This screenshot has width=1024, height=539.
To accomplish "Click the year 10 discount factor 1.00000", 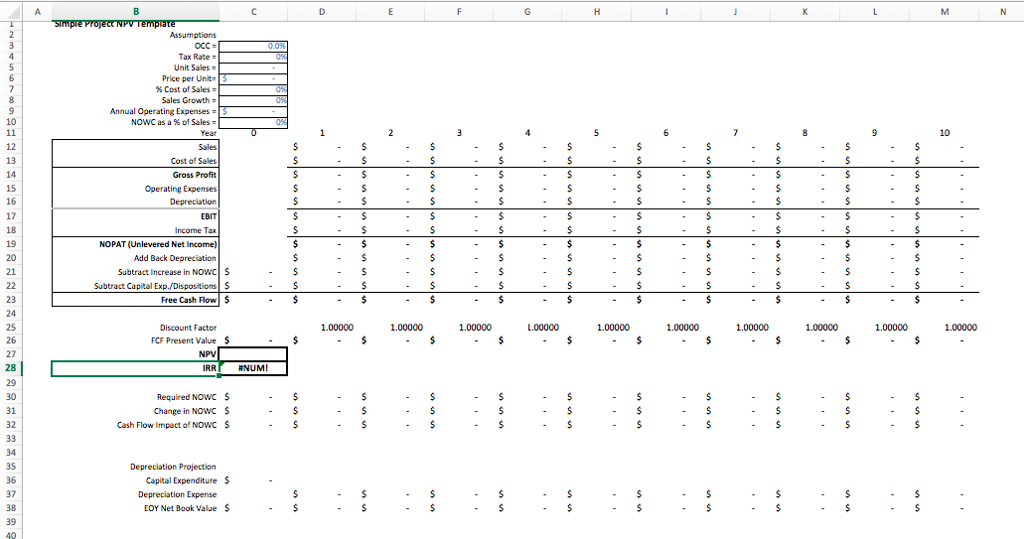I will point(961,327).
